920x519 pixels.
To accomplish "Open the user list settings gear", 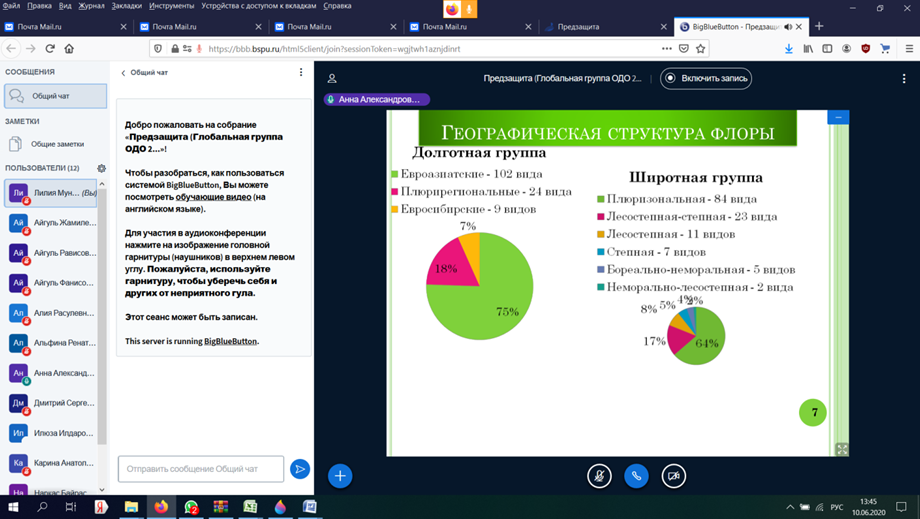I will click(x=101, y=168).
